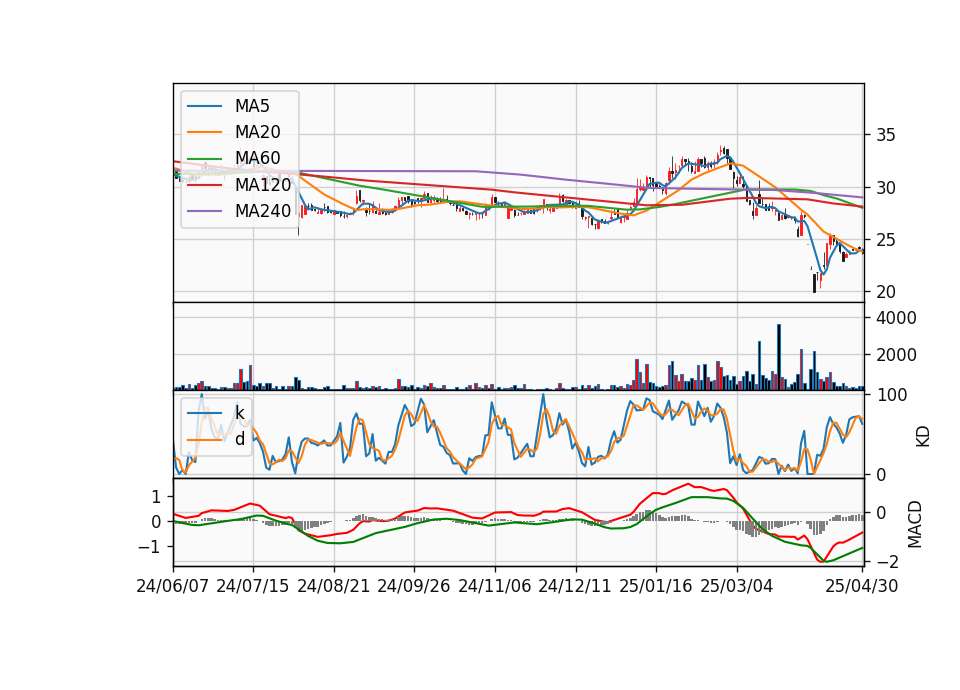Viewport: 960px width, 690px height.
Task: Click the 'd' legend label in KD panel
Action: click(240, 439)
